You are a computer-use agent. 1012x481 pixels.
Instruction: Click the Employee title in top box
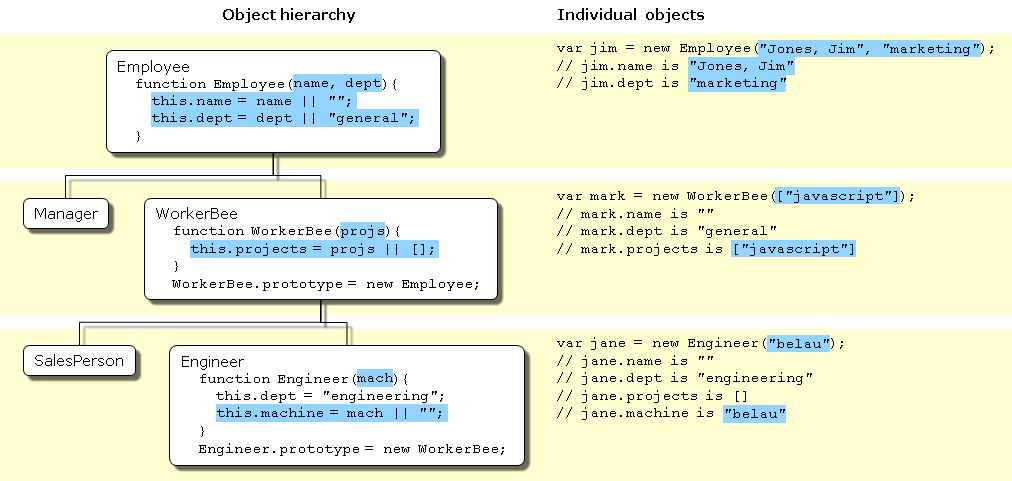click(153, 67)
